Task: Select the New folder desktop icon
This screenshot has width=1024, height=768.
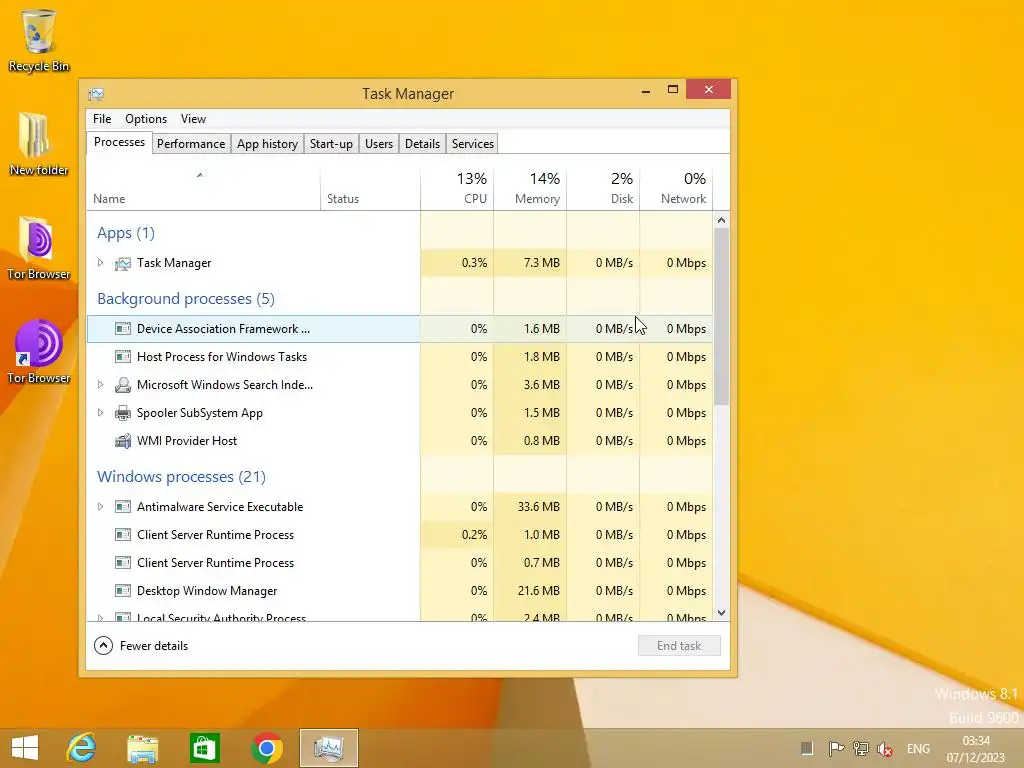Action: [x=39, y=144]
